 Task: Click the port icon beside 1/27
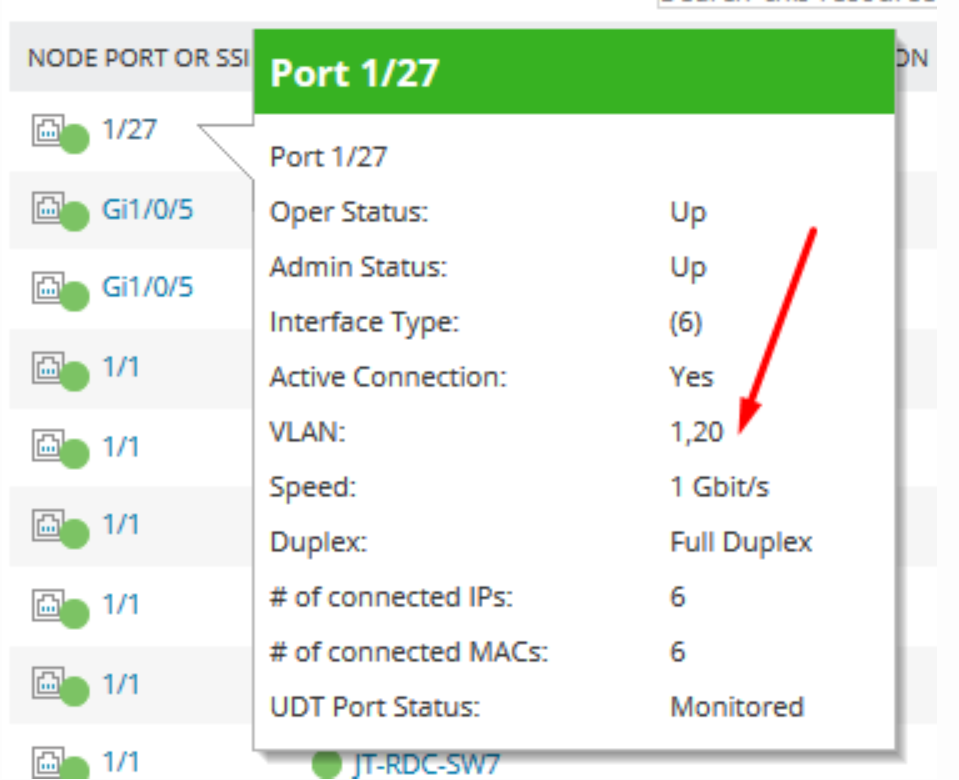point(50,130)
